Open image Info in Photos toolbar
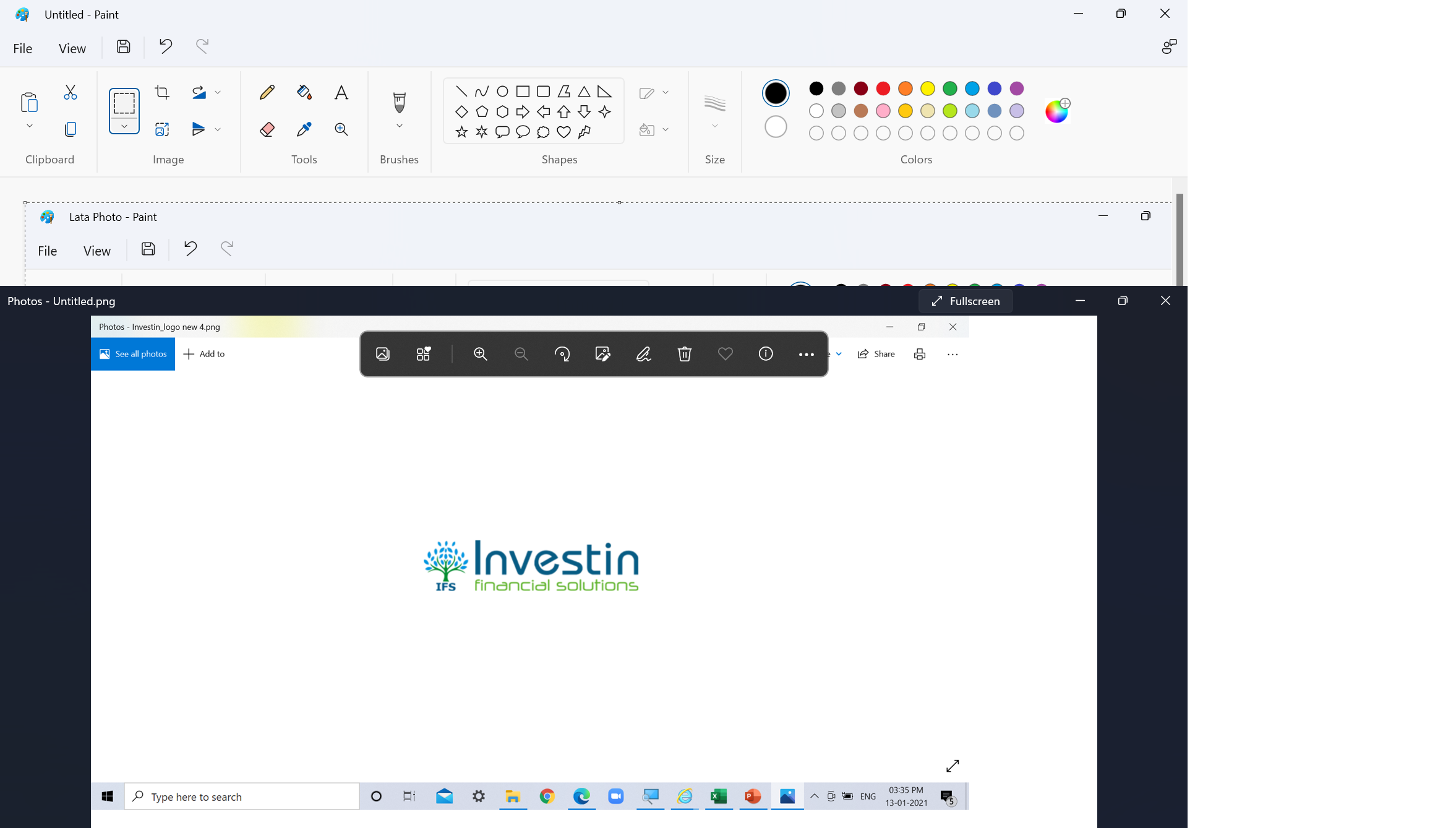1456x828 pixels. tap(766, 354)
